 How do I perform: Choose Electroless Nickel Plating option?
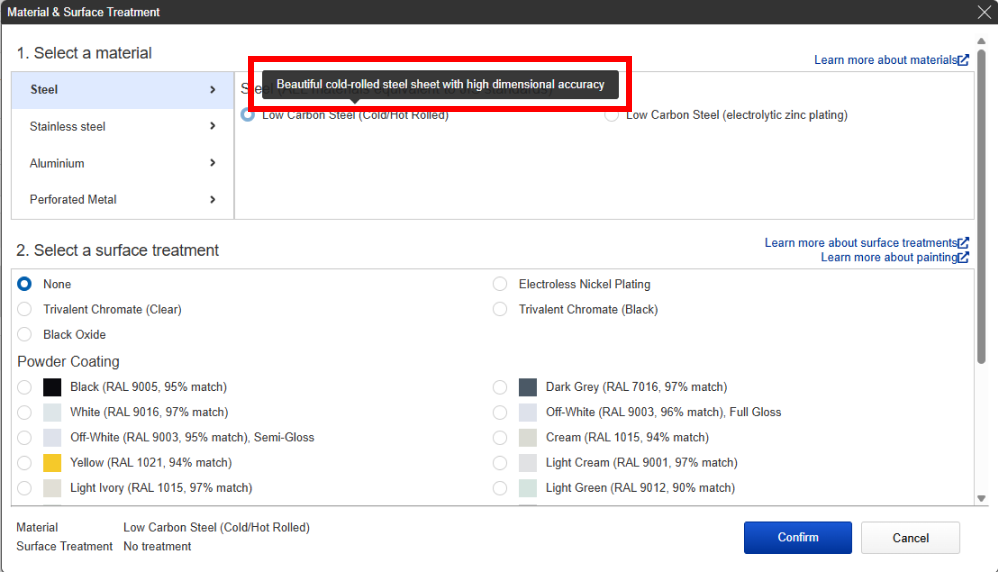[500, 284]
